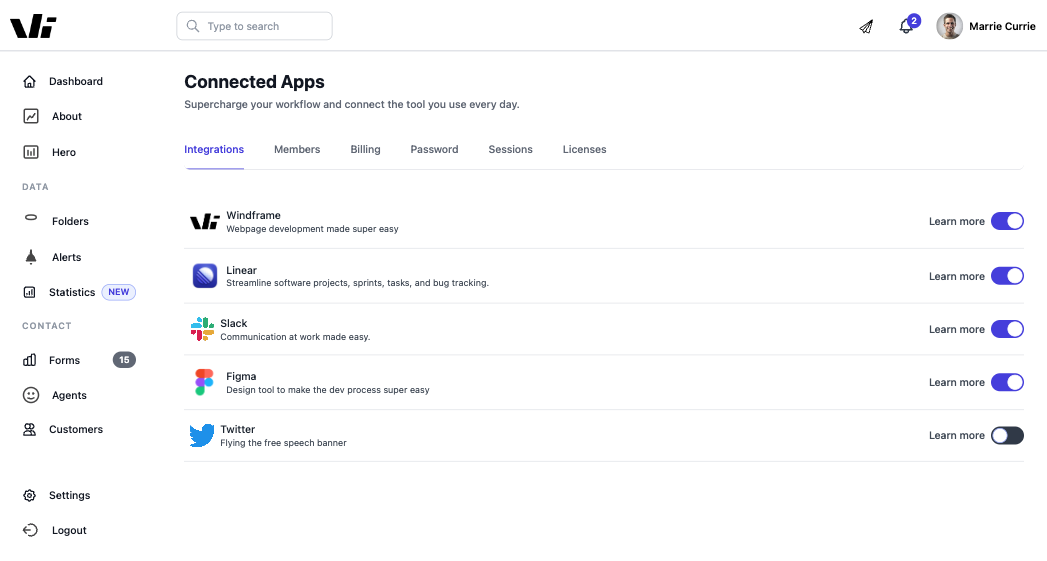The height and width of the screenshot is (561, 1047).
Task: Click Learn more for Linear
Action: pos(956,276)
